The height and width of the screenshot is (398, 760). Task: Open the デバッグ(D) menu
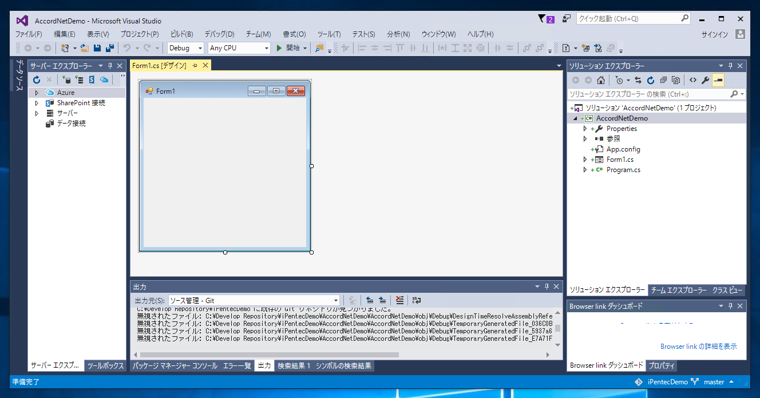tap(219, 34)
